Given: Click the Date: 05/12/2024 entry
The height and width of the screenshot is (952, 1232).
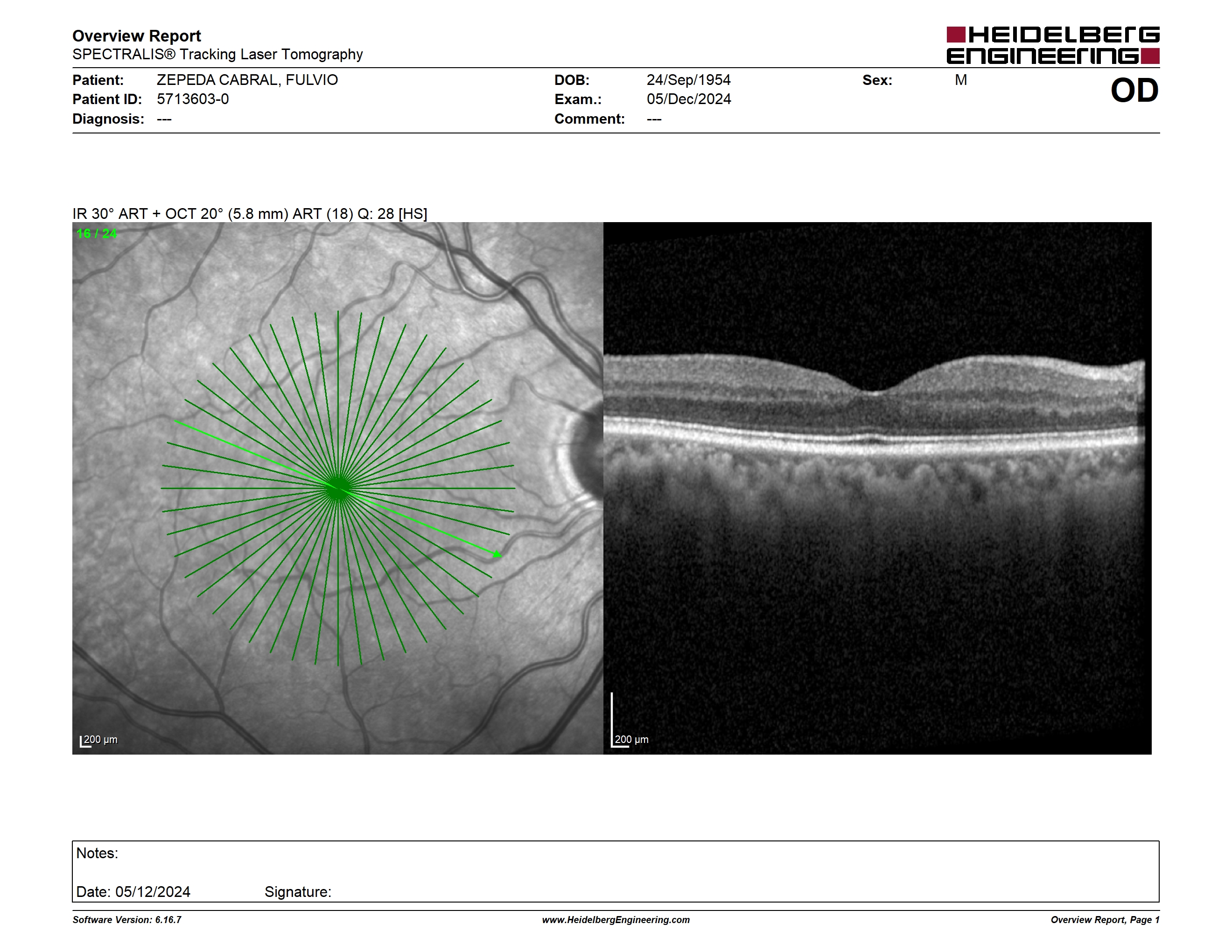Looking at the screenshot, I should pos(133,892).
